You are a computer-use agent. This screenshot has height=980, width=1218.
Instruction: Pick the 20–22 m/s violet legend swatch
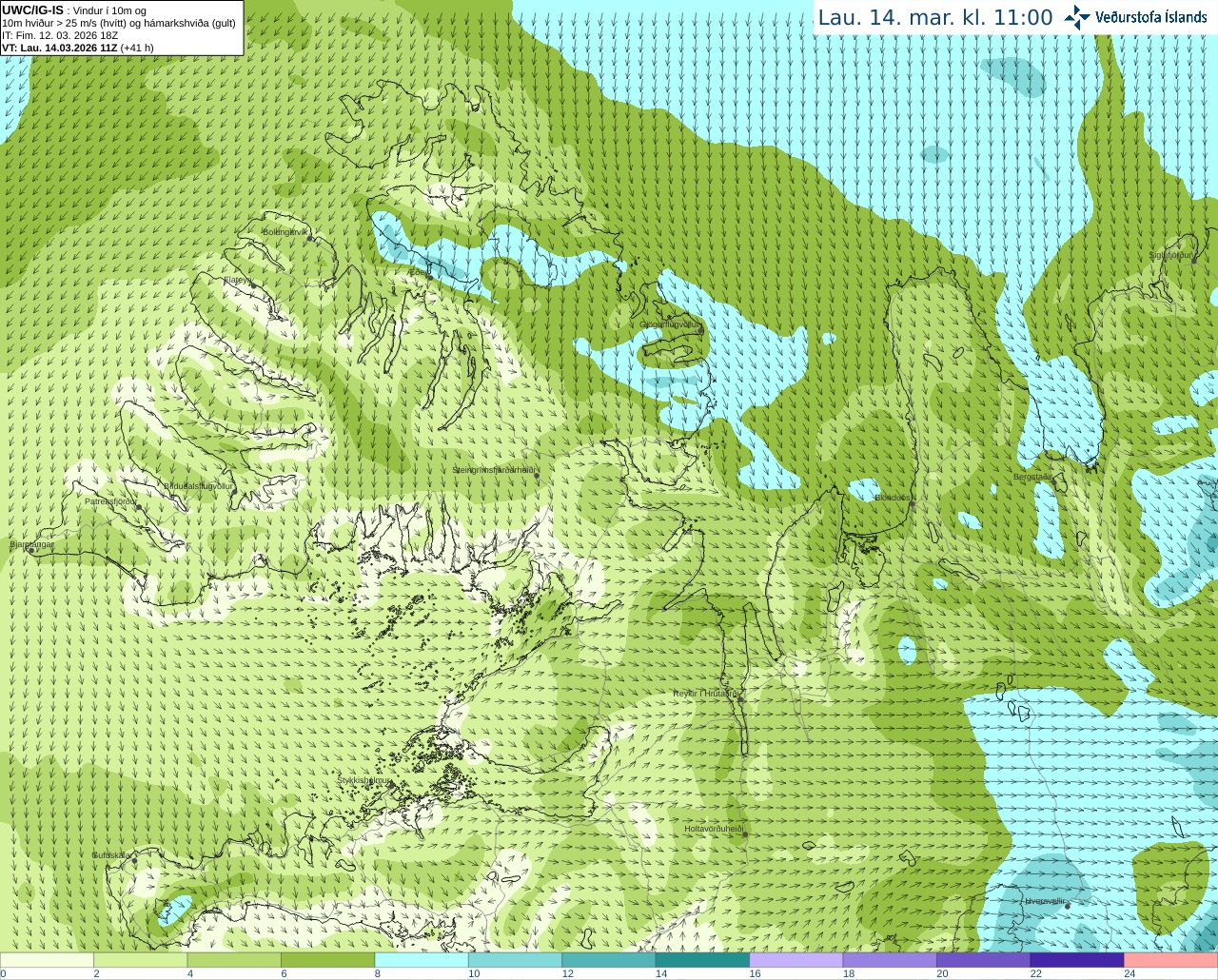(984, 960)
